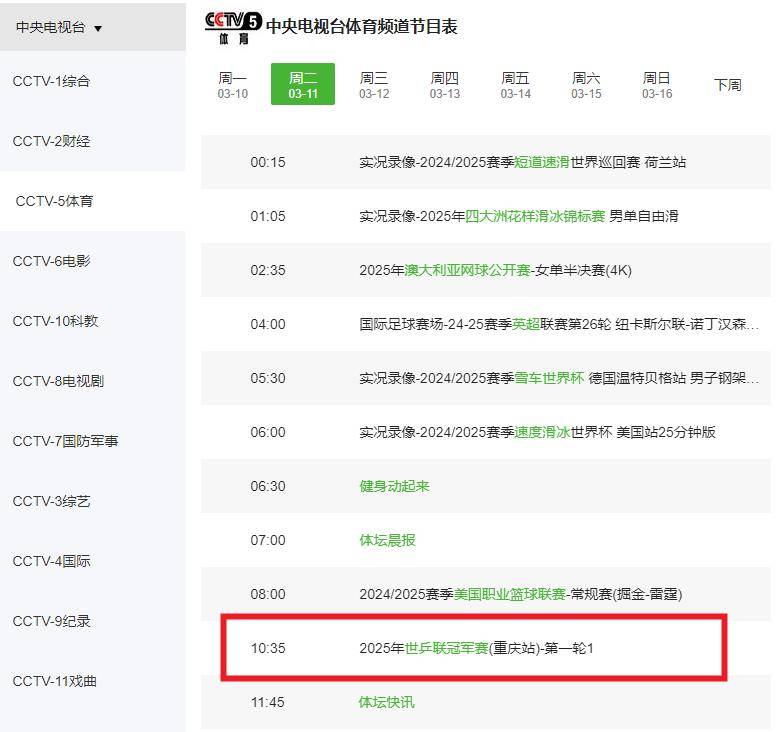Open the 体坛晨报 program link
This screenshot has height=732, width=782.
pyautogui.click(x=387, y=540)
